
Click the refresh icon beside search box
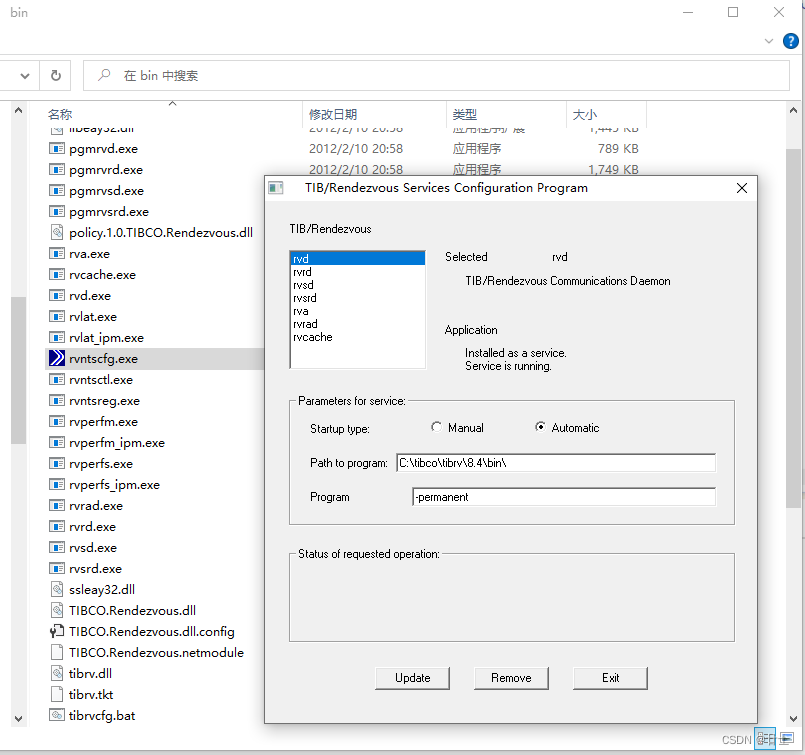click(55, 76)
